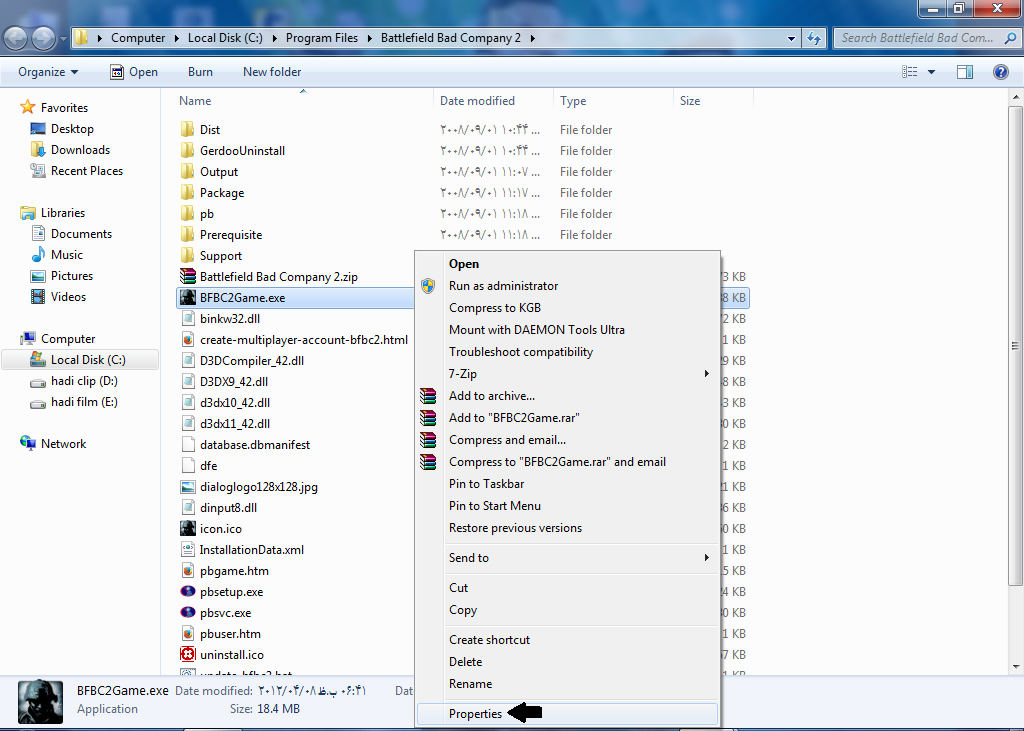Image resolution: width=1024 pixels, height=731 pixels.
Task: Click the shield icon beside Run as administrator
Action: [428, 285]
